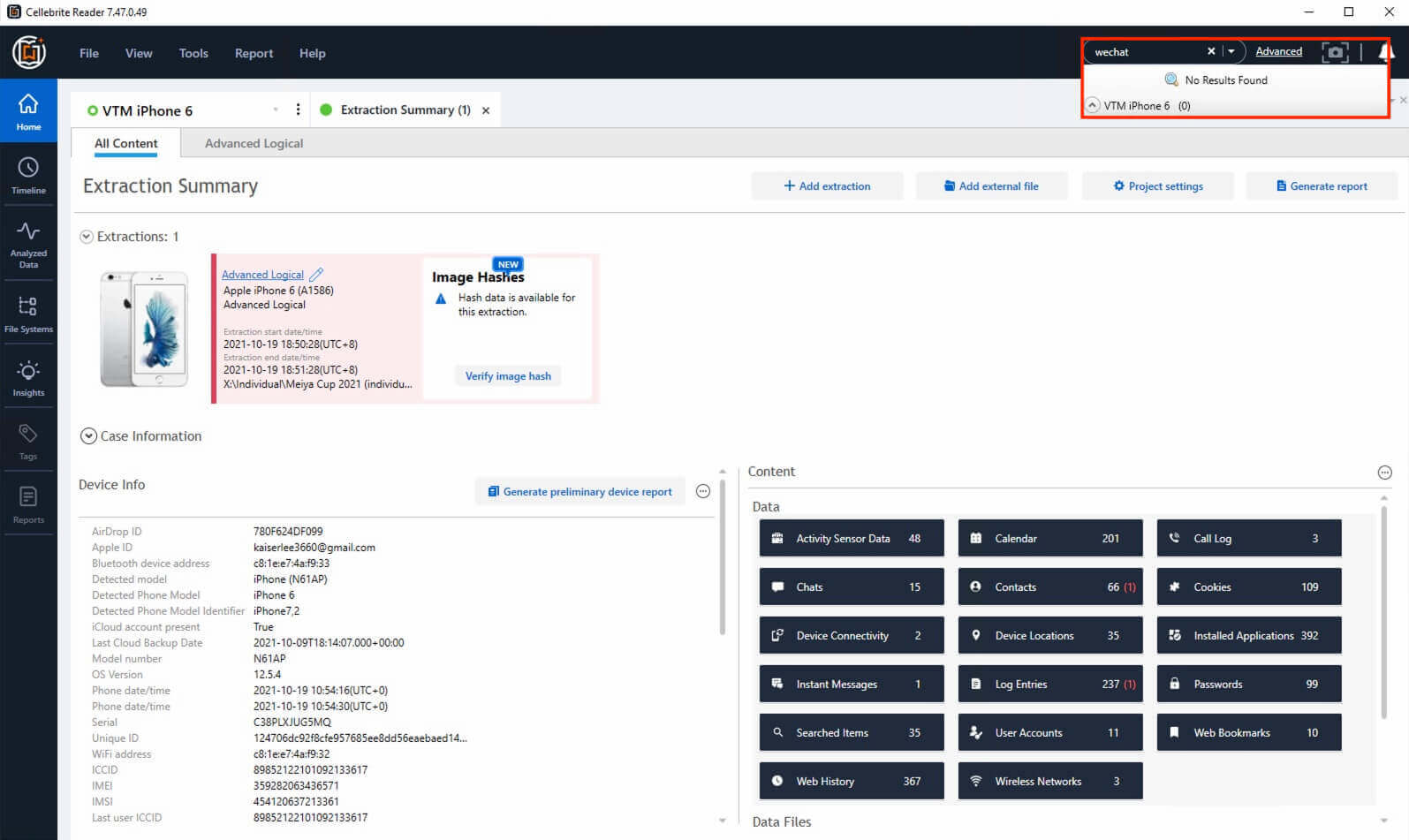
Task: Open the Tags sidebar view
Action: 28,442
